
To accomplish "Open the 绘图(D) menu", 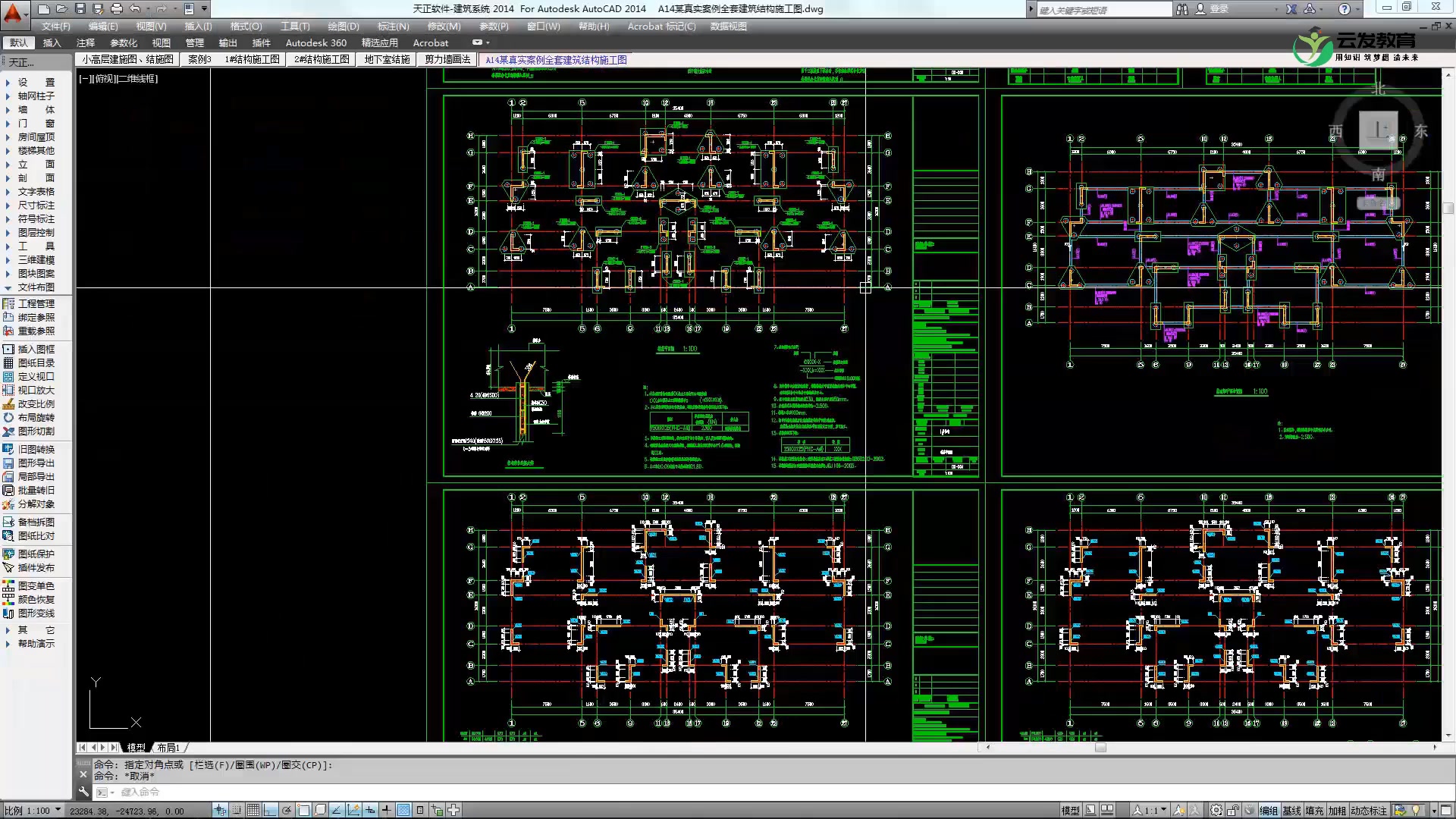I will (343, 27).
